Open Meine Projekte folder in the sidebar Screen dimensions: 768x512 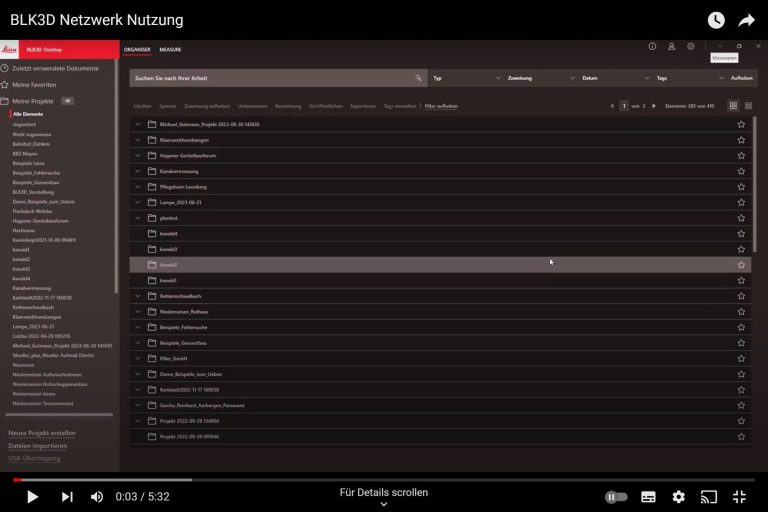pyautogui.click(x=33, y=101)
